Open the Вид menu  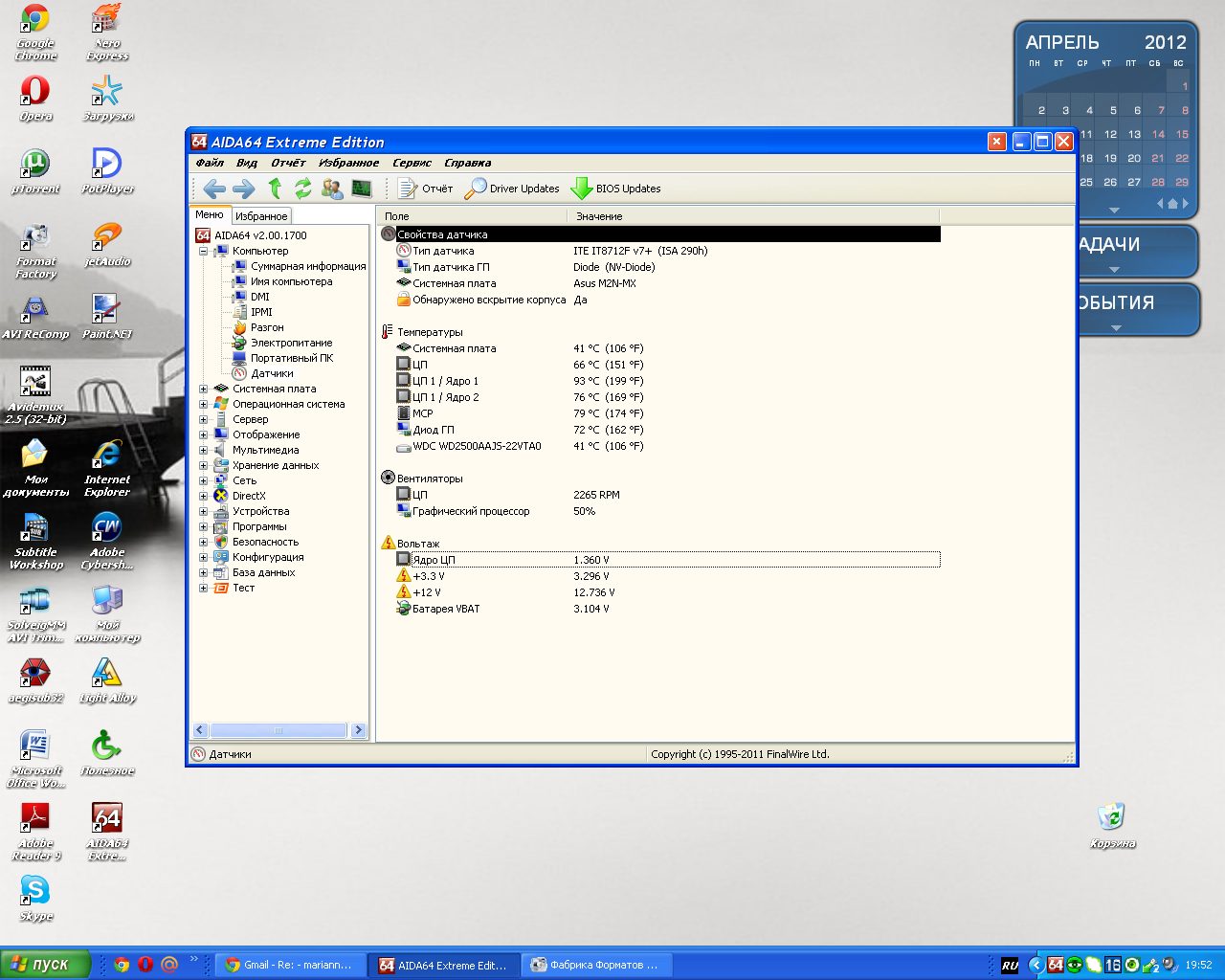point(247,163)
